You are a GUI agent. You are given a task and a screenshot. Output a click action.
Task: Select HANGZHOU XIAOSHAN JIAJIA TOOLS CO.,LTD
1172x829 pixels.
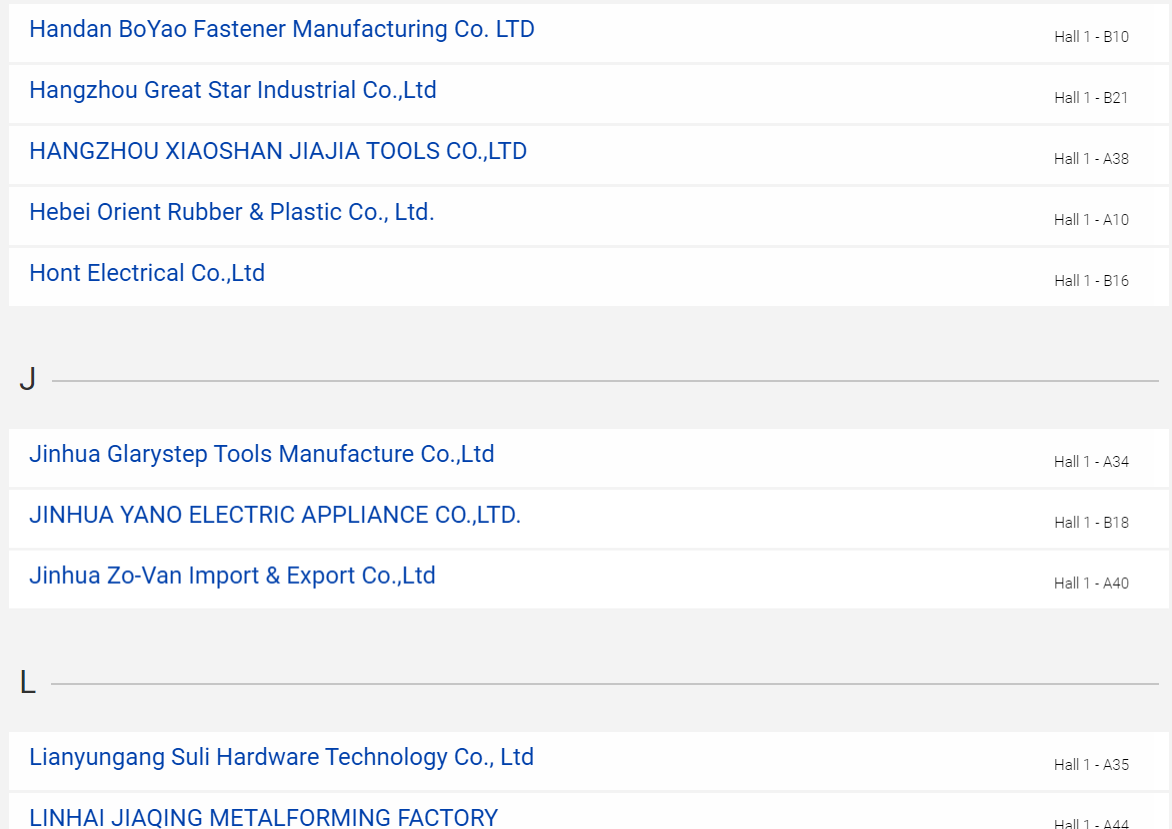278,151
